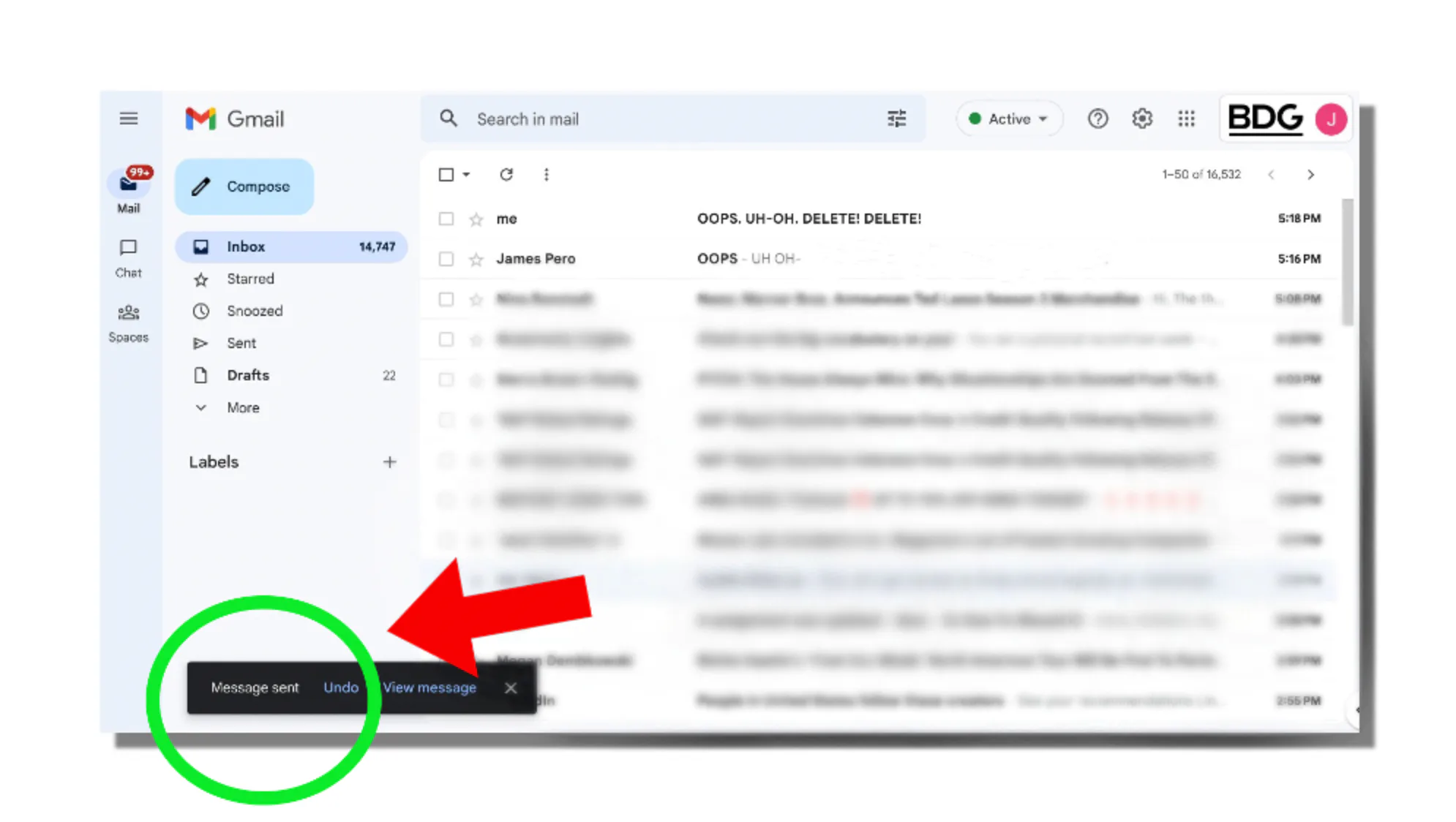Refresh the inbox with reload icon
Viewport: 1456px width, 822px height.
(506, 175)
